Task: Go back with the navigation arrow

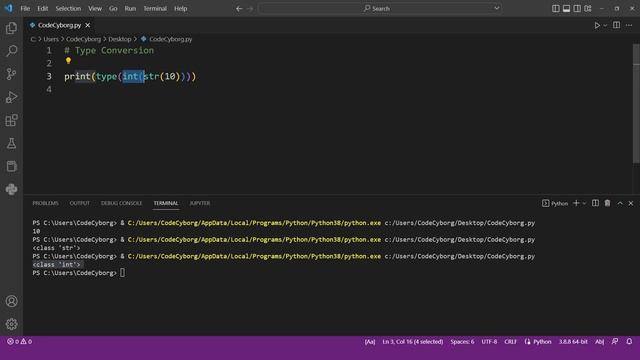Action: 239,9
